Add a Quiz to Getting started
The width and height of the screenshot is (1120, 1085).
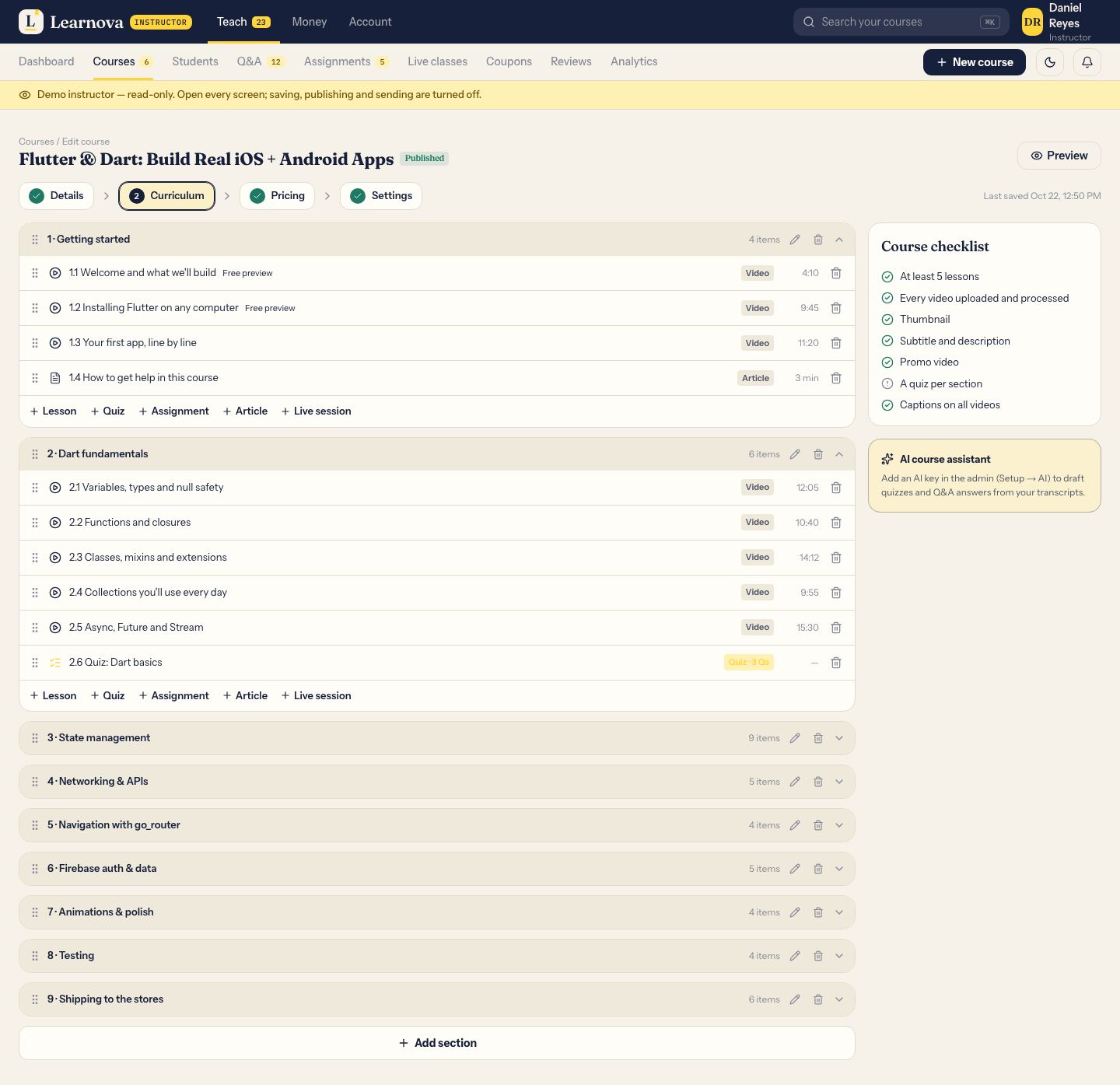tap(107, 411)
